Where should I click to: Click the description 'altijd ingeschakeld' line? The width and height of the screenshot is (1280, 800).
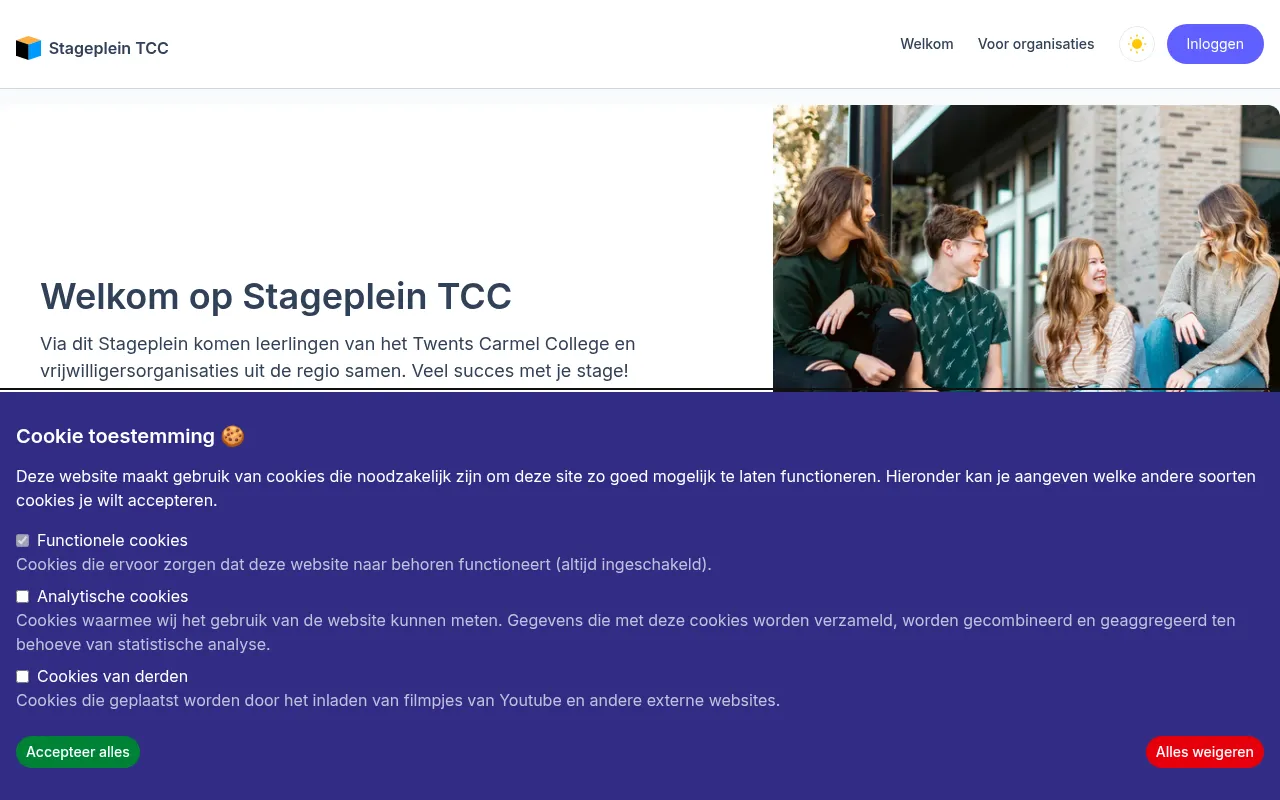[x=364, y=564]
